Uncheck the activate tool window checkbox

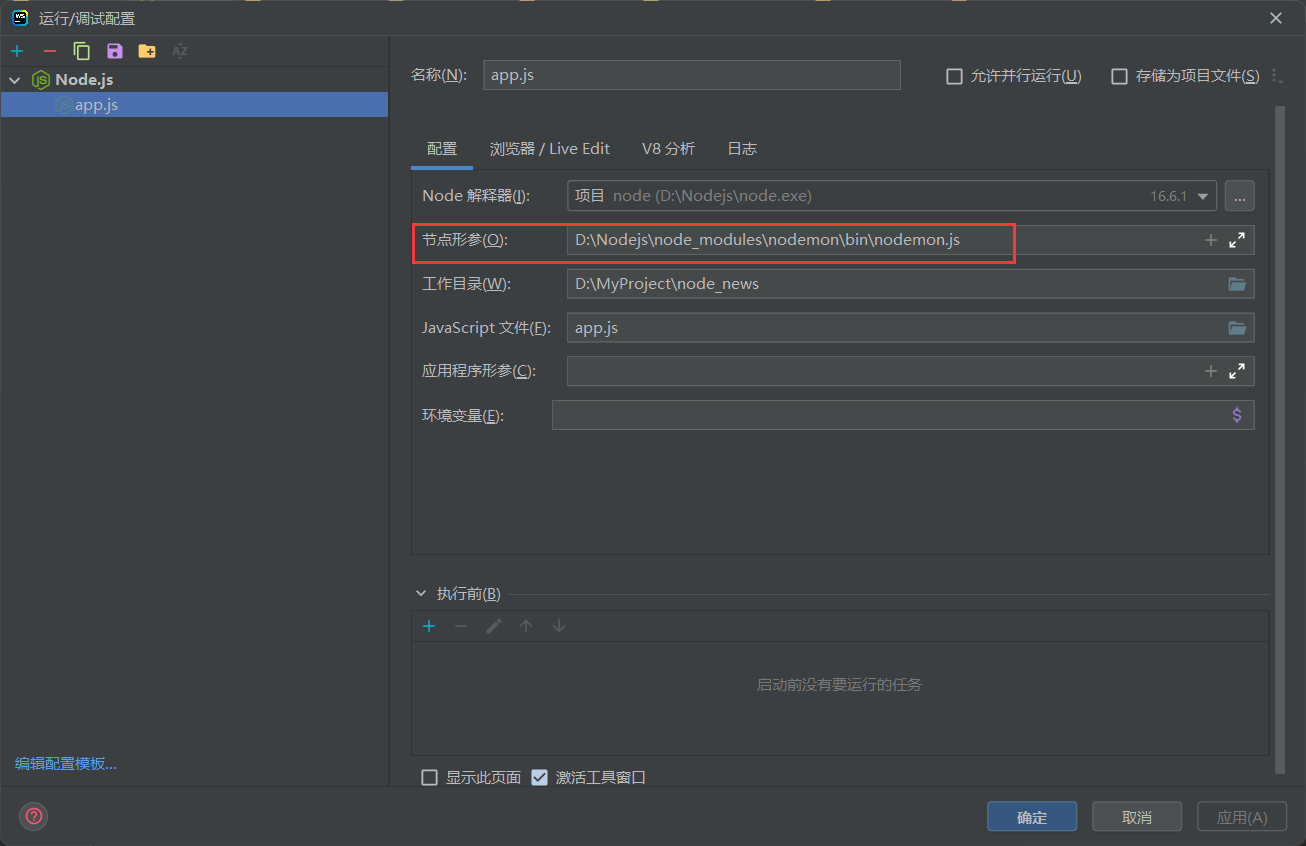[540, 777]
